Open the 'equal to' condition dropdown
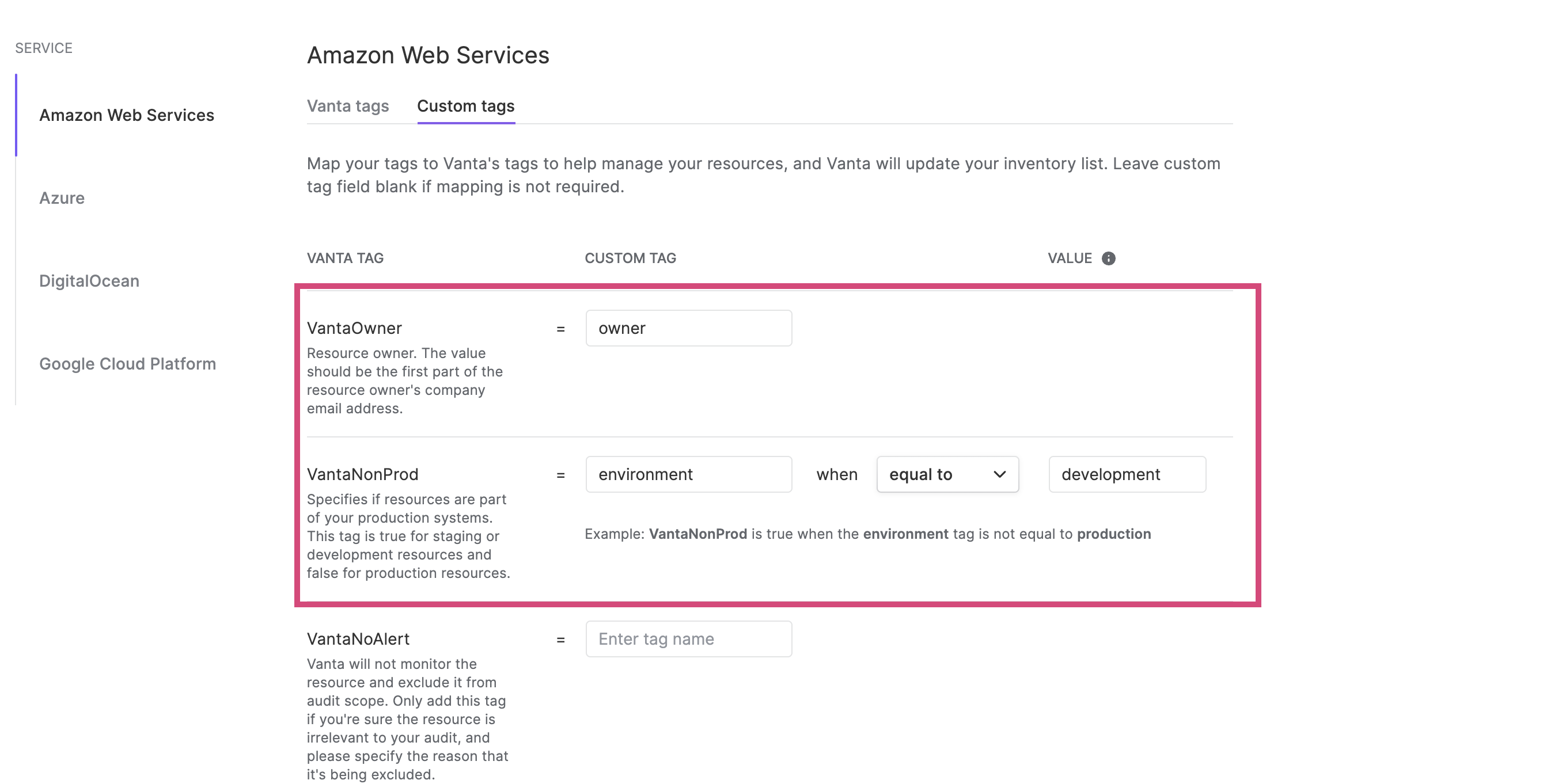Screen dimensions: 1562x784 [947, 474]
